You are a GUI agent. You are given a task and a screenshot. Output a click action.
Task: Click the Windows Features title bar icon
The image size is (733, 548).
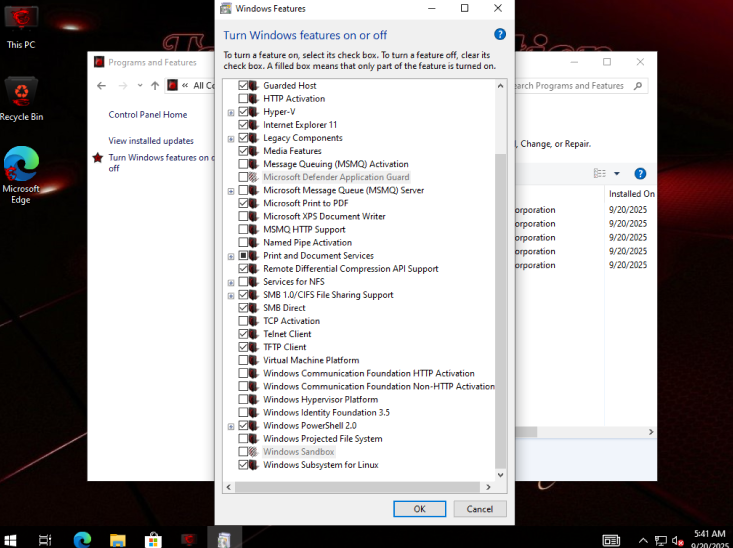pos(225,8)
